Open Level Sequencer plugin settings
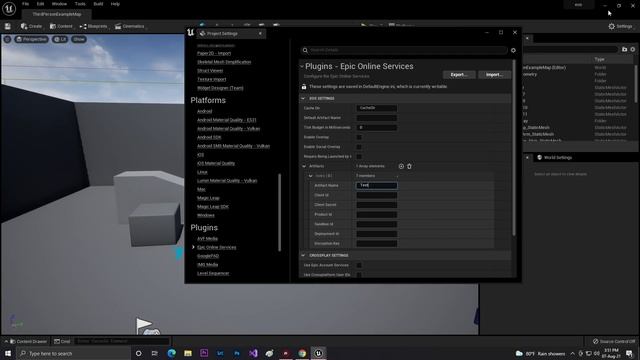This screenshot has height=360, width=640. (213, 273)
